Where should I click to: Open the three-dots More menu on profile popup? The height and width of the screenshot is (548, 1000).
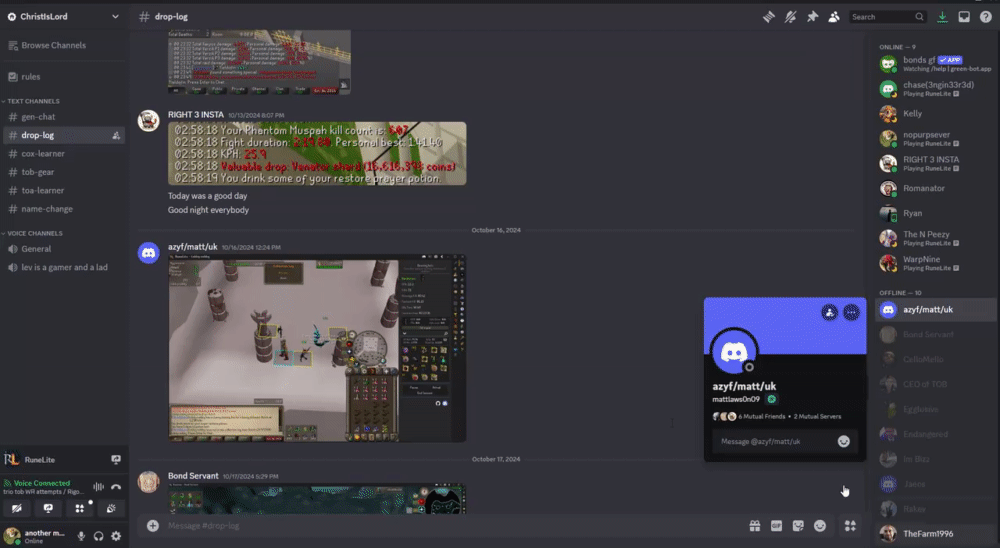(851, 313)
